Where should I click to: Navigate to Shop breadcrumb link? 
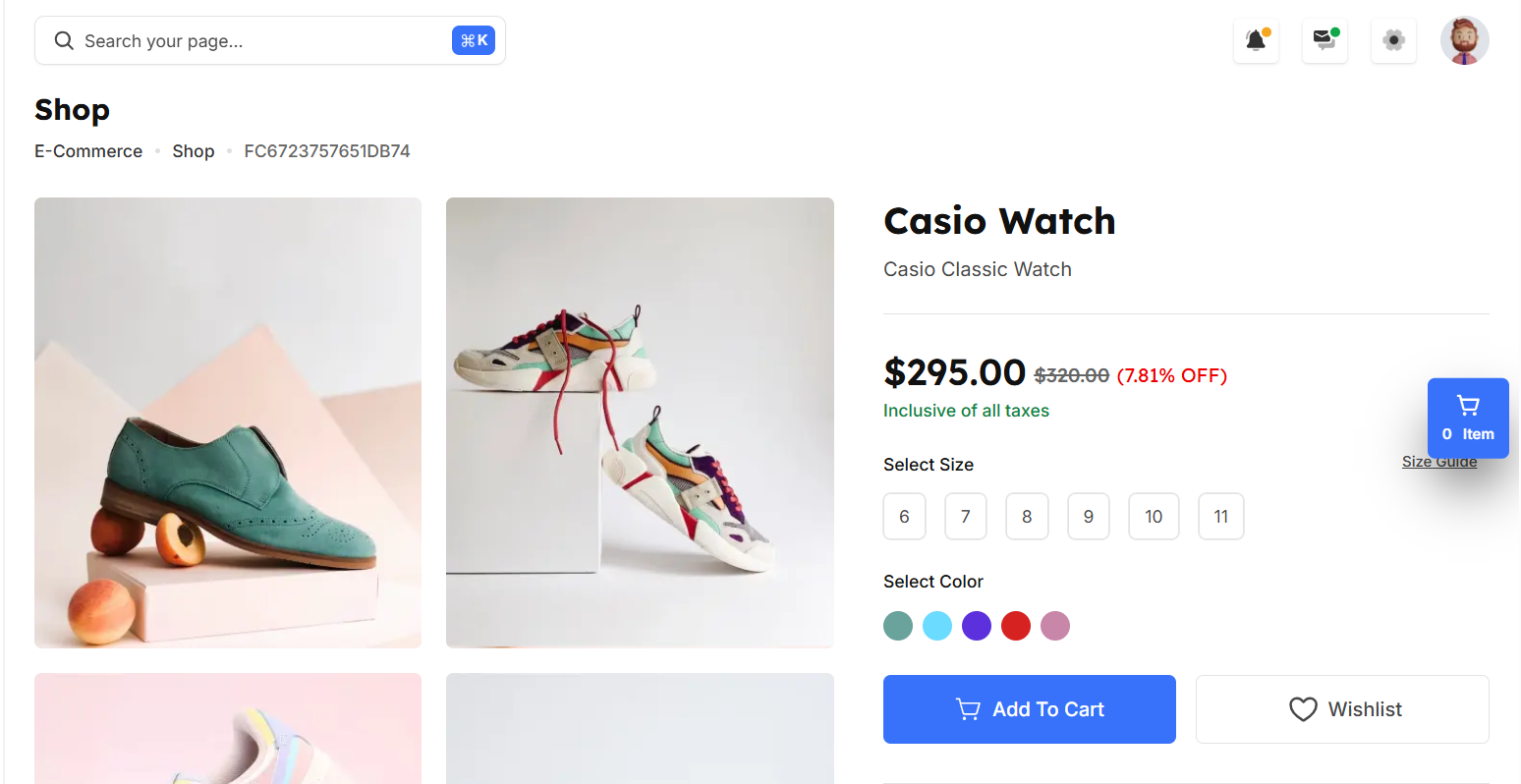(194, 151)
